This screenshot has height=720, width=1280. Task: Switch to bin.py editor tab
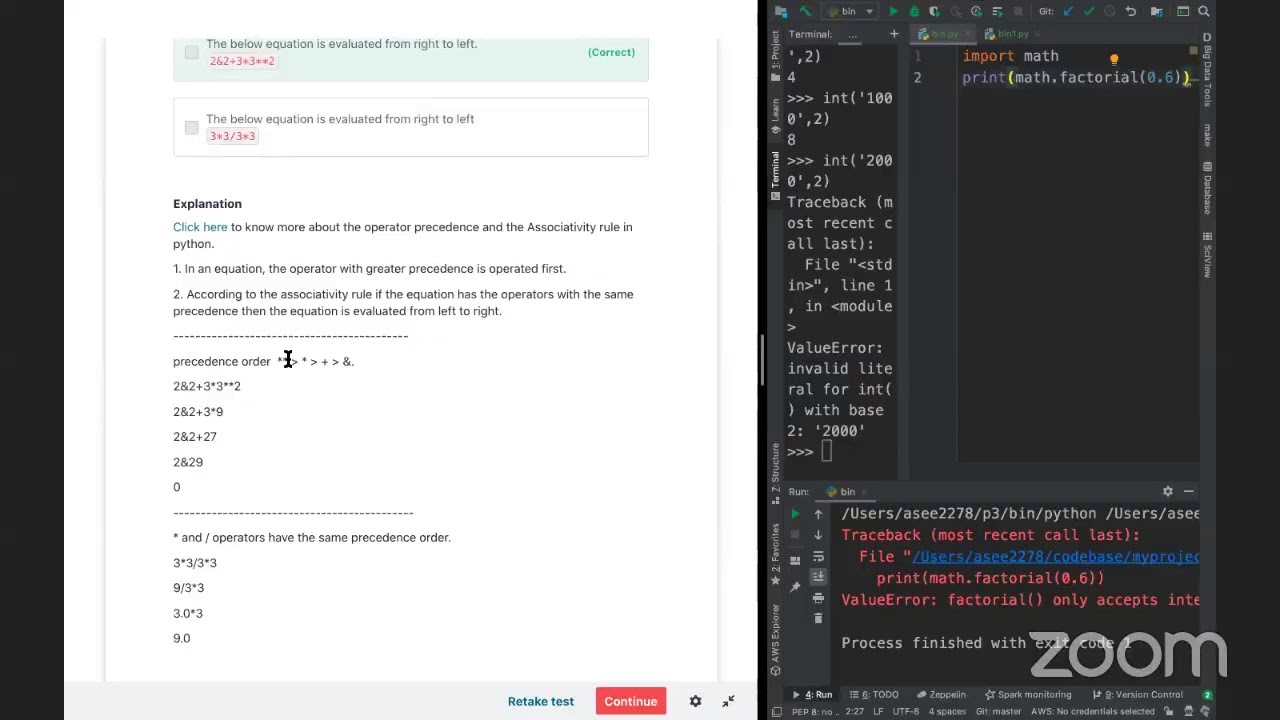pyautogui.click(x=945, y=34)
